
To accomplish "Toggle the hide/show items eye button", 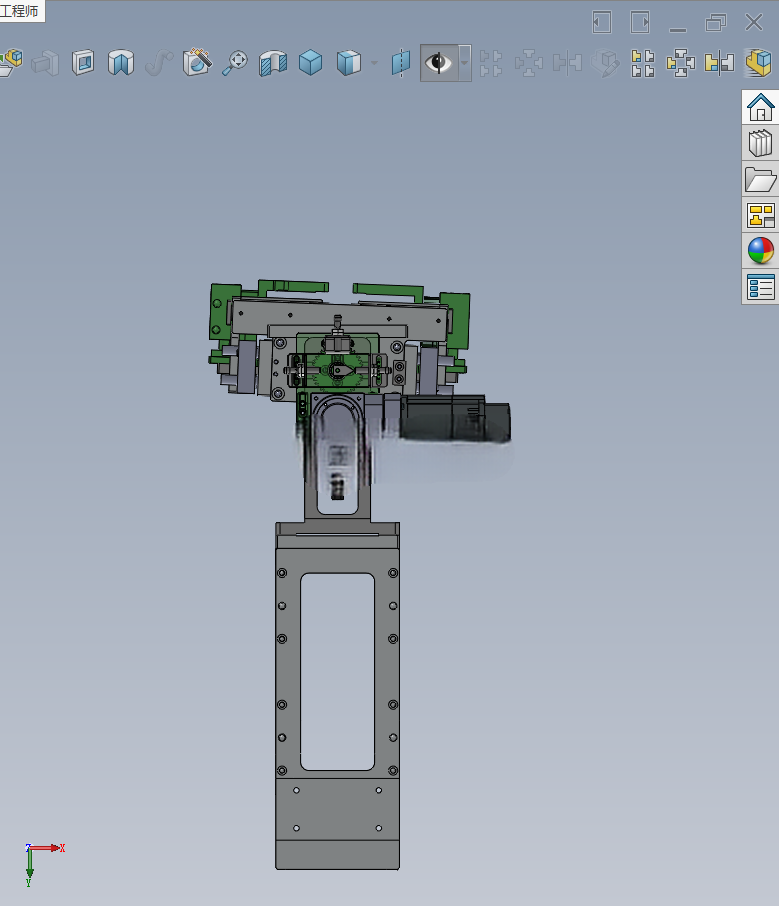I will (438, 62).
